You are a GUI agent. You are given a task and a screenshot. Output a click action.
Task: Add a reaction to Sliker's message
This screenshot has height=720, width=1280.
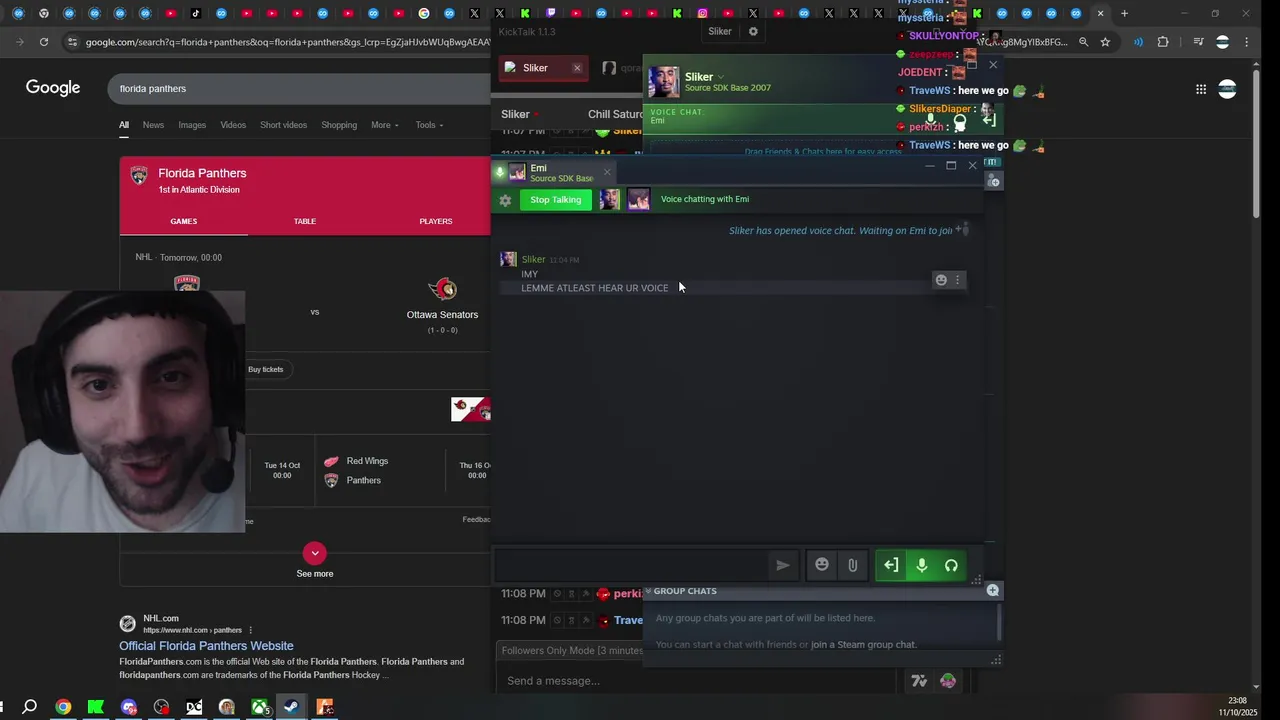(941, 280)
